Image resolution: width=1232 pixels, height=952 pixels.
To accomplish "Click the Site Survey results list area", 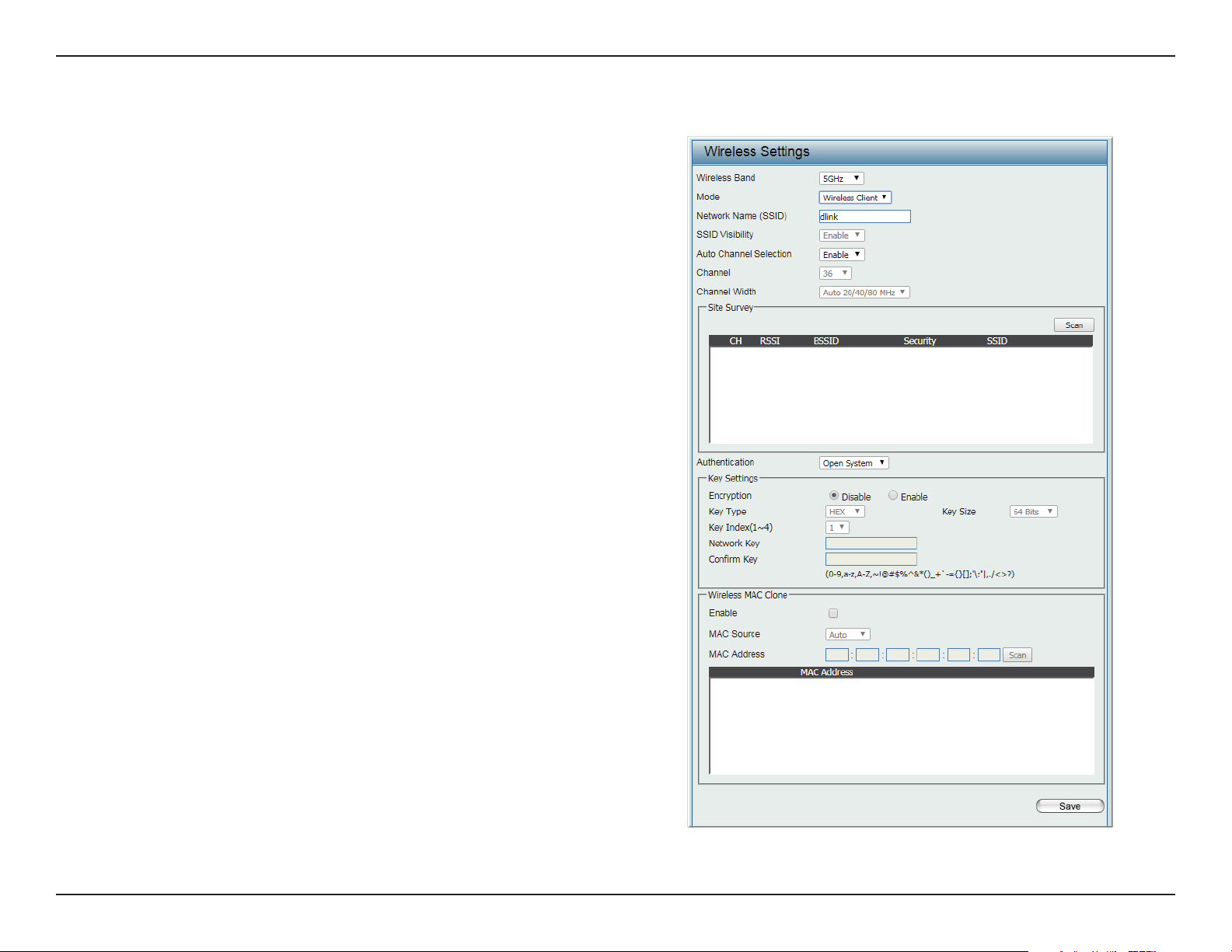I will [x=901, y=395].
